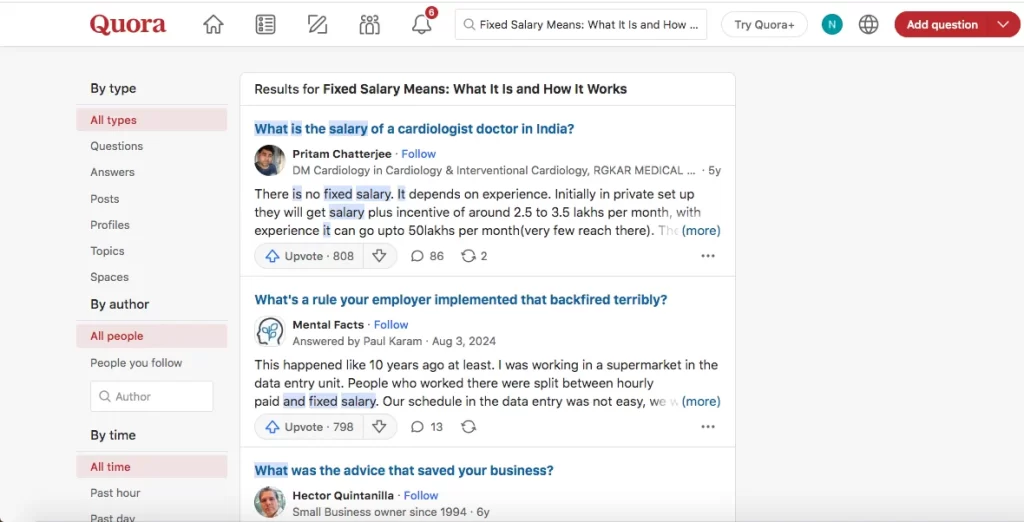Upvote the Mental Facts answer
1024x522 pixels.
tap(309, 427)
